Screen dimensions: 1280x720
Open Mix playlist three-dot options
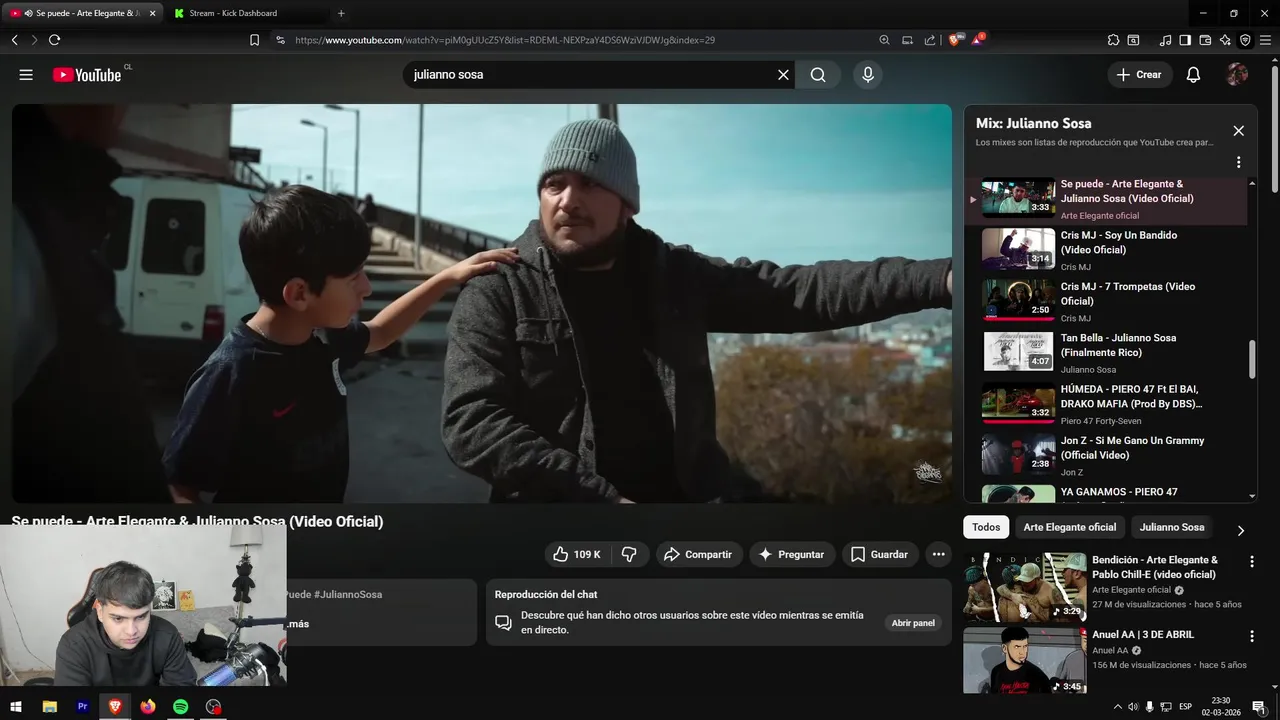tap(1238, 162)
